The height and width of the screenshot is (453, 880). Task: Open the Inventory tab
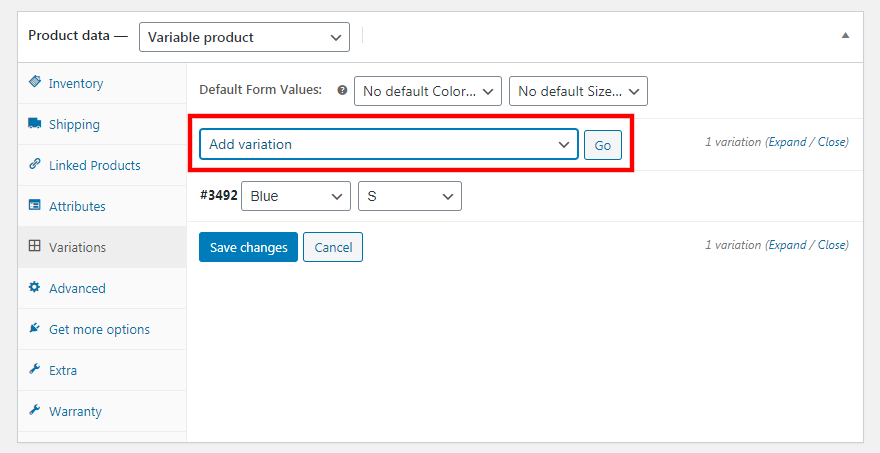102,84
